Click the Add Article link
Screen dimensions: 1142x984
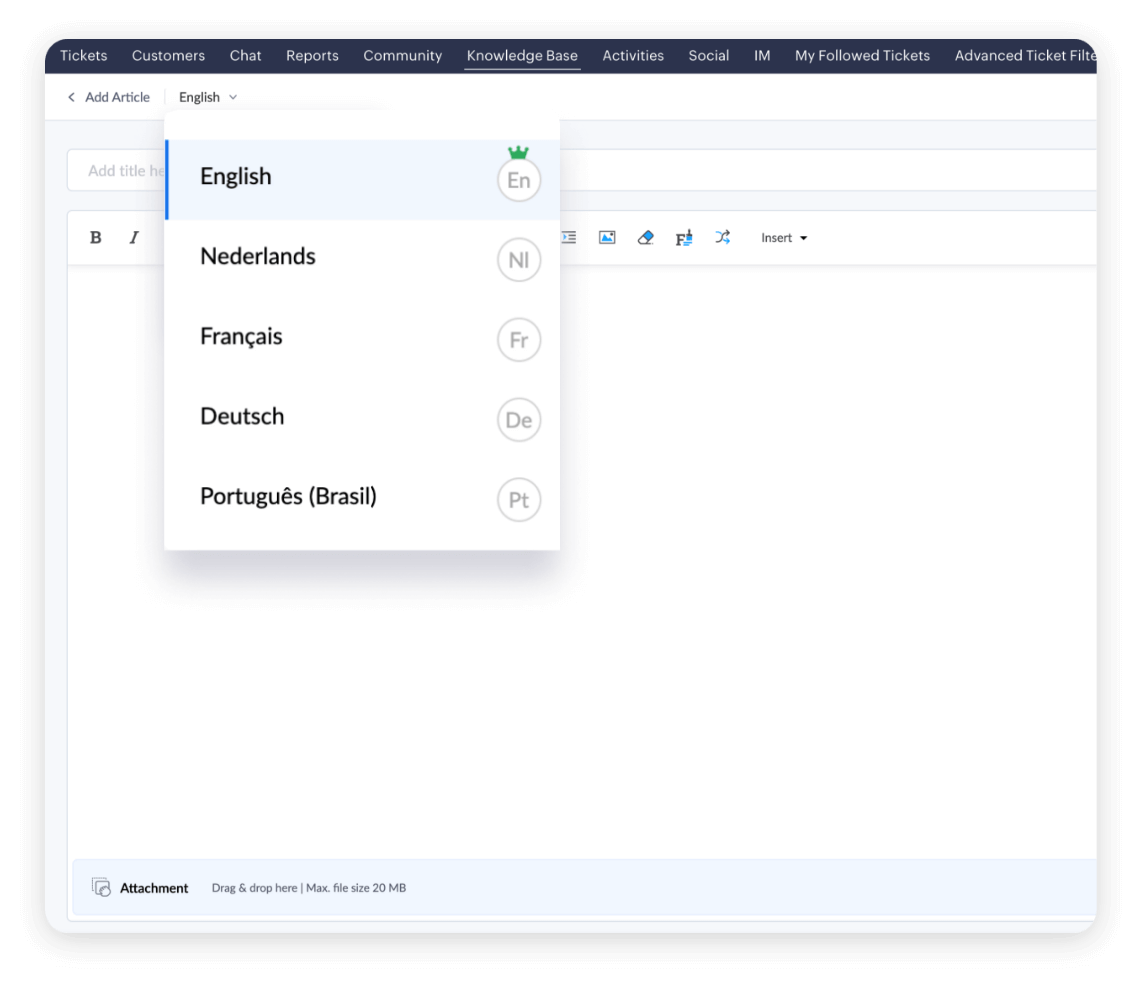[117, 97]
